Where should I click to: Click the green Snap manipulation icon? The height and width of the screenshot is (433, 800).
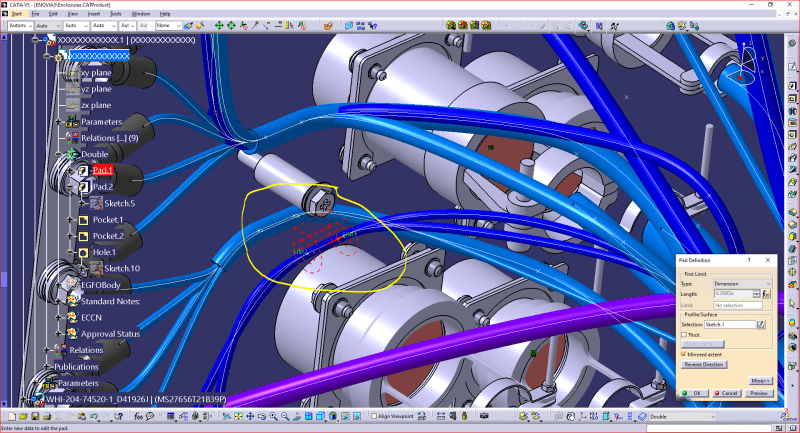coord(219,26)
